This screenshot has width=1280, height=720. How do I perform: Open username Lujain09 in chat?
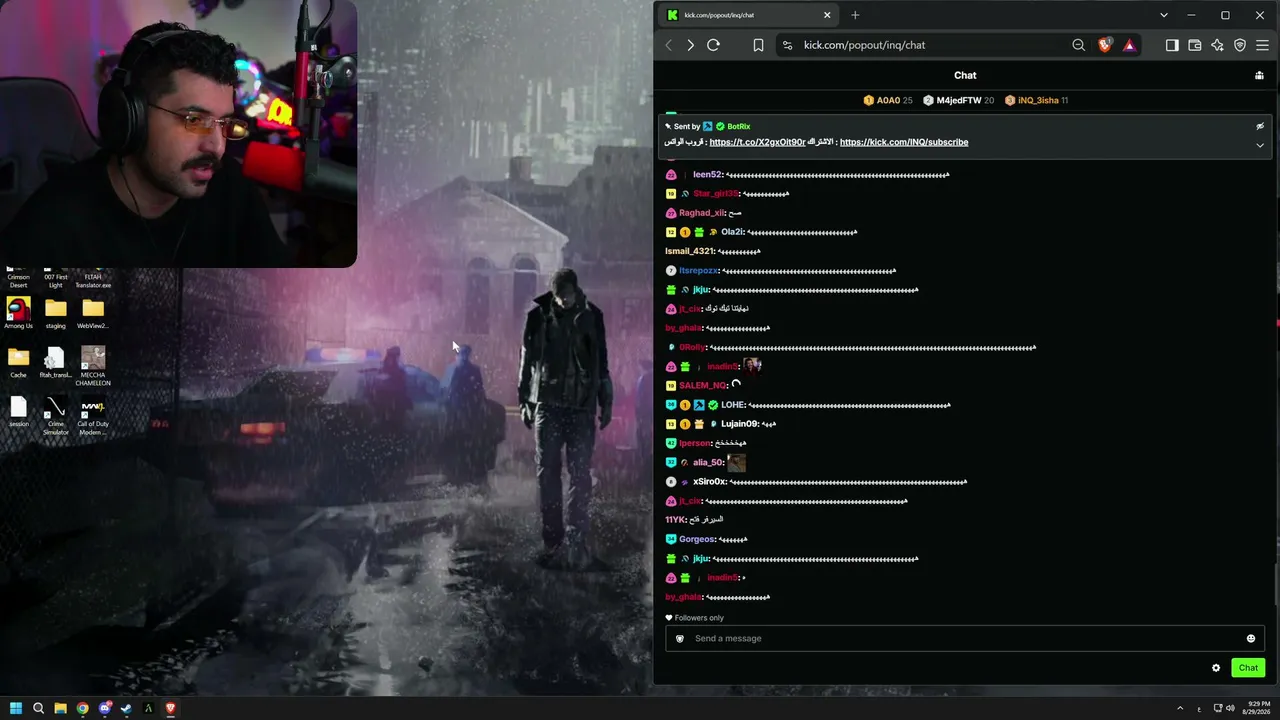741,424
